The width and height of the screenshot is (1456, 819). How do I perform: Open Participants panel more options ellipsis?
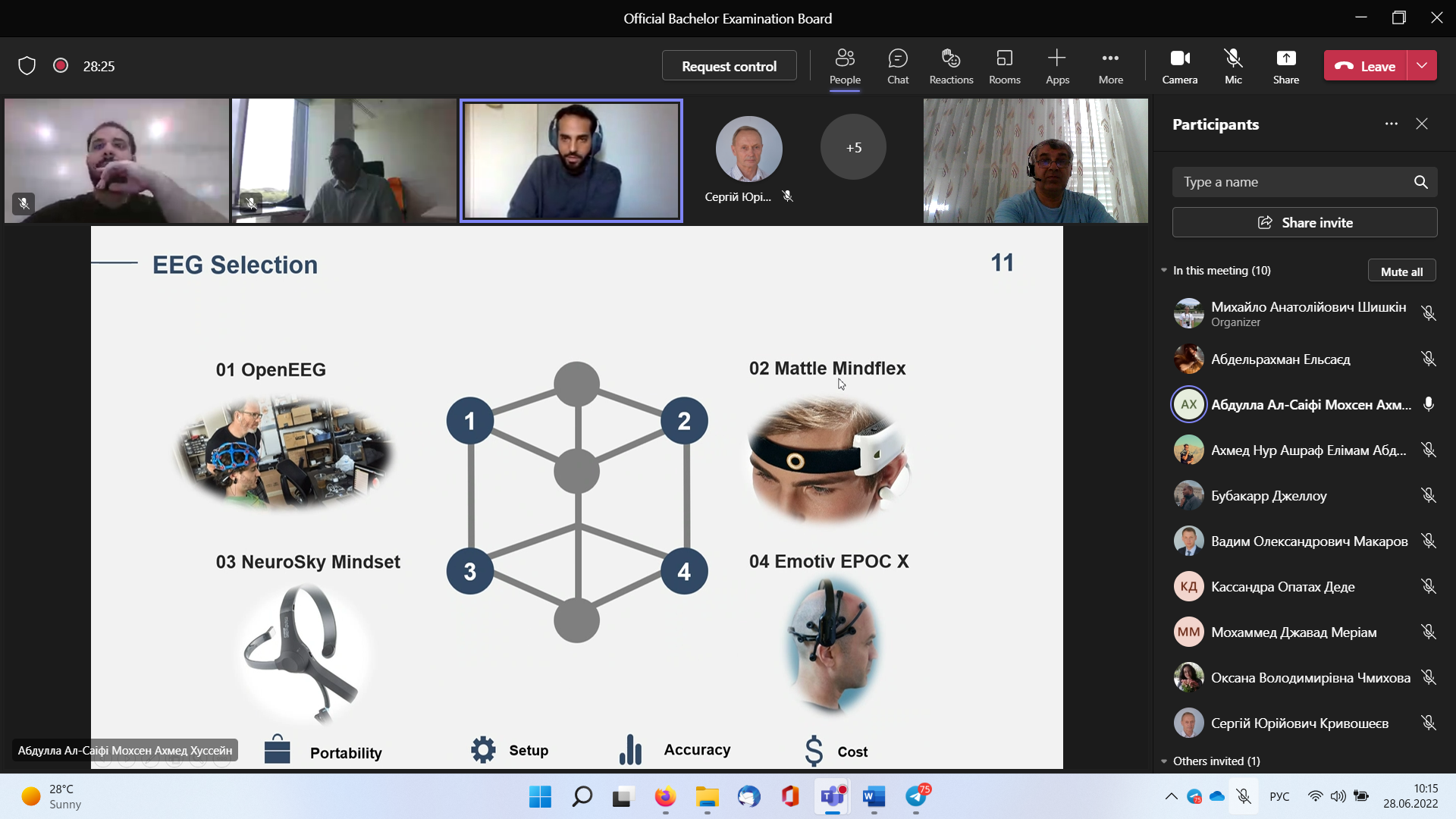(1391, 124)
